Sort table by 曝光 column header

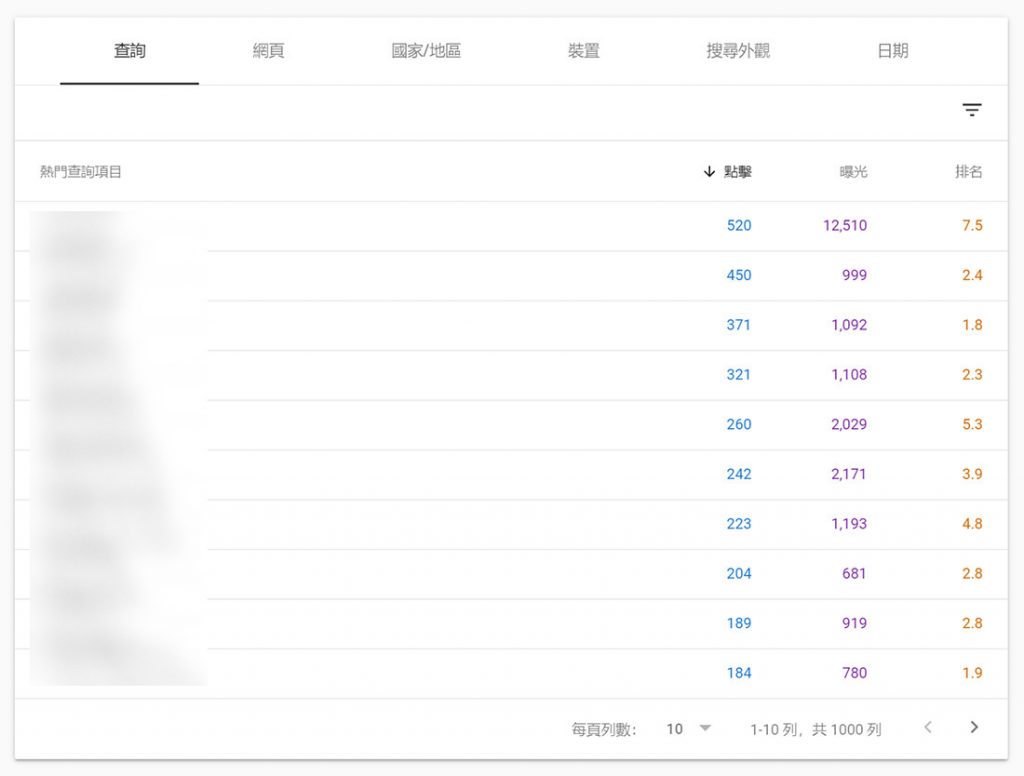(x=853, y=172)
